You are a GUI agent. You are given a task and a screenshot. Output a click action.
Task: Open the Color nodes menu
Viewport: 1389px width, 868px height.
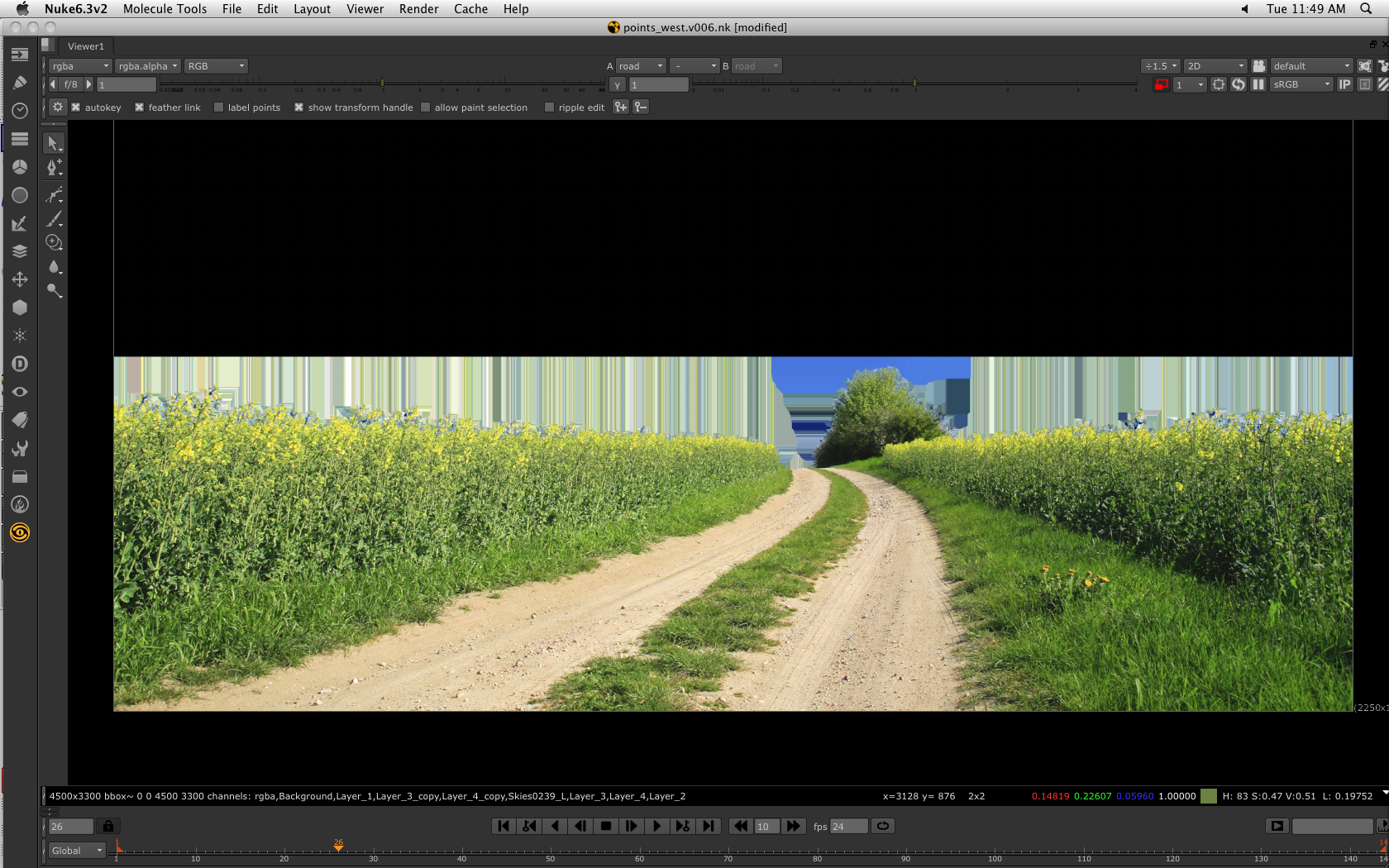[20, 167]
